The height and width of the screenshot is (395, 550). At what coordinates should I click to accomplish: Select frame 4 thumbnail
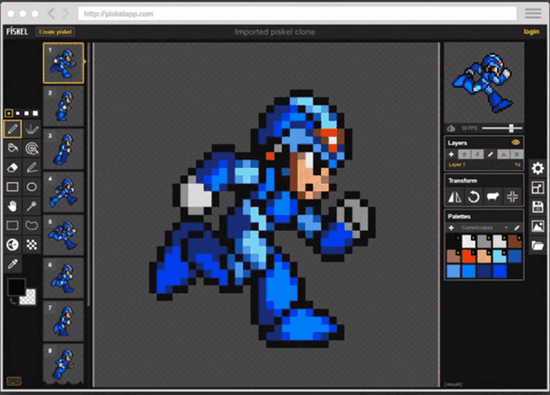coord(63,192)
